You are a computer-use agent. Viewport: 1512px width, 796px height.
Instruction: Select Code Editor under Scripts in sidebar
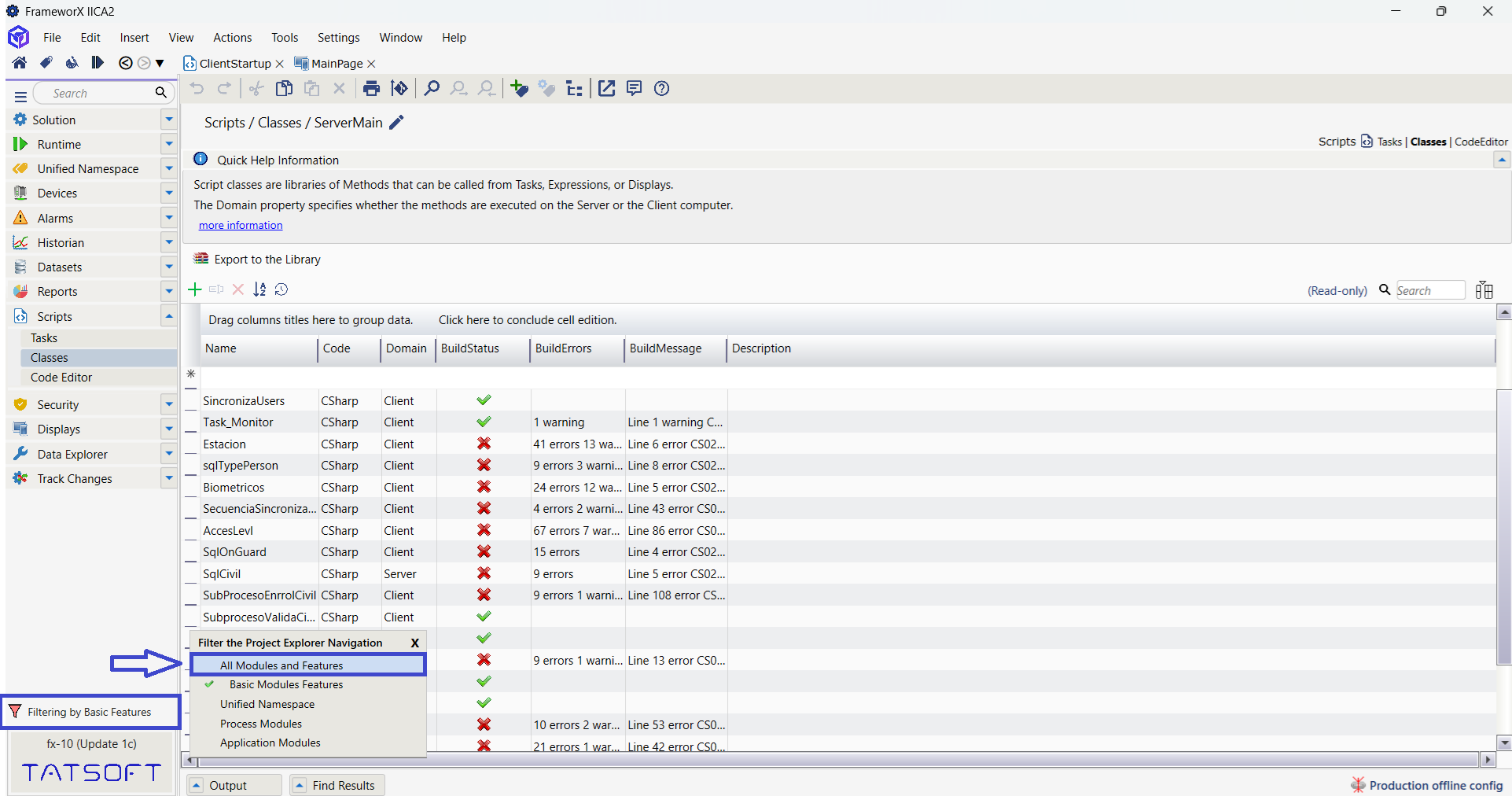click(x=61, y=378)
